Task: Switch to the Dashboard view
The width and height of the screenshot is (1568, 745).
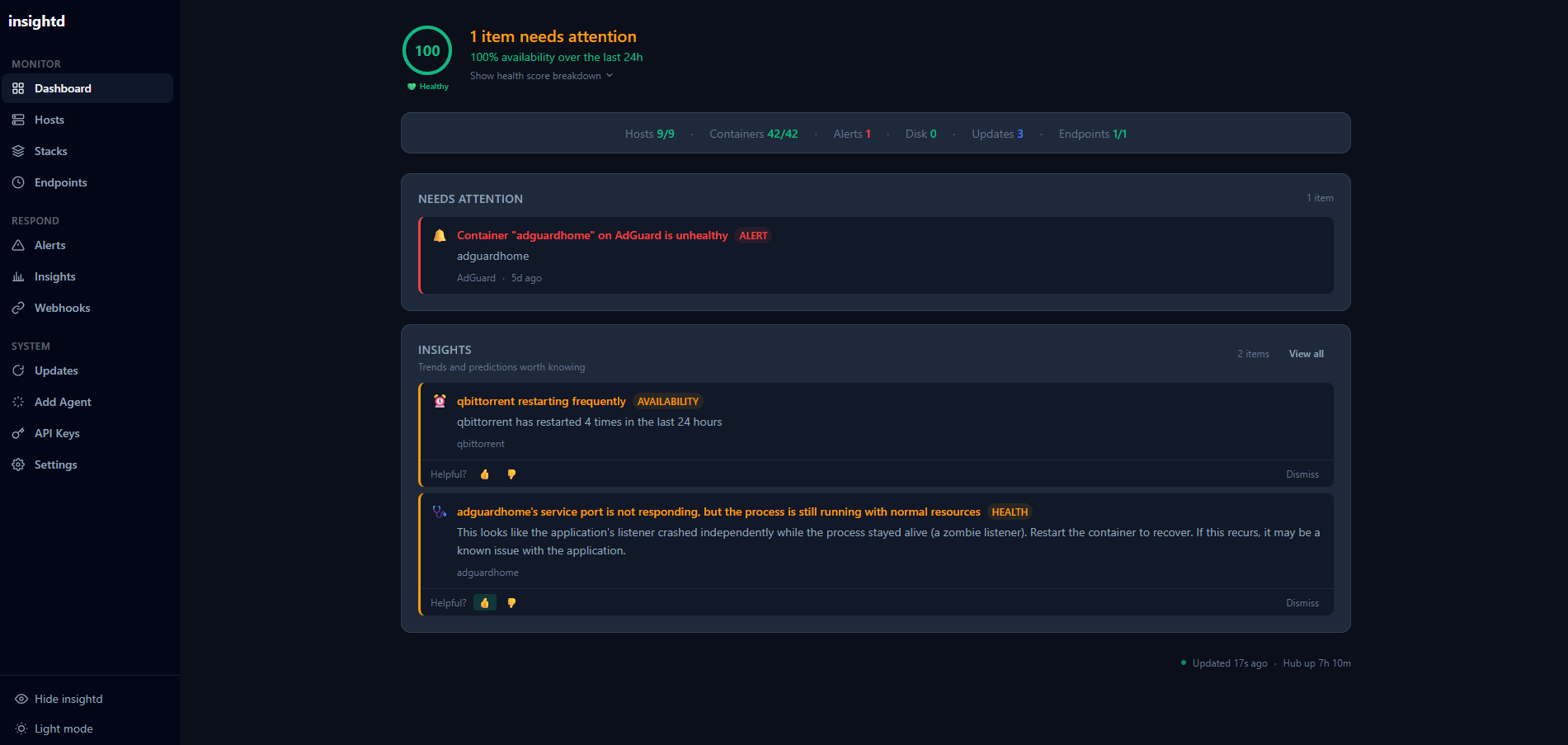Action: tap(63, 88)
